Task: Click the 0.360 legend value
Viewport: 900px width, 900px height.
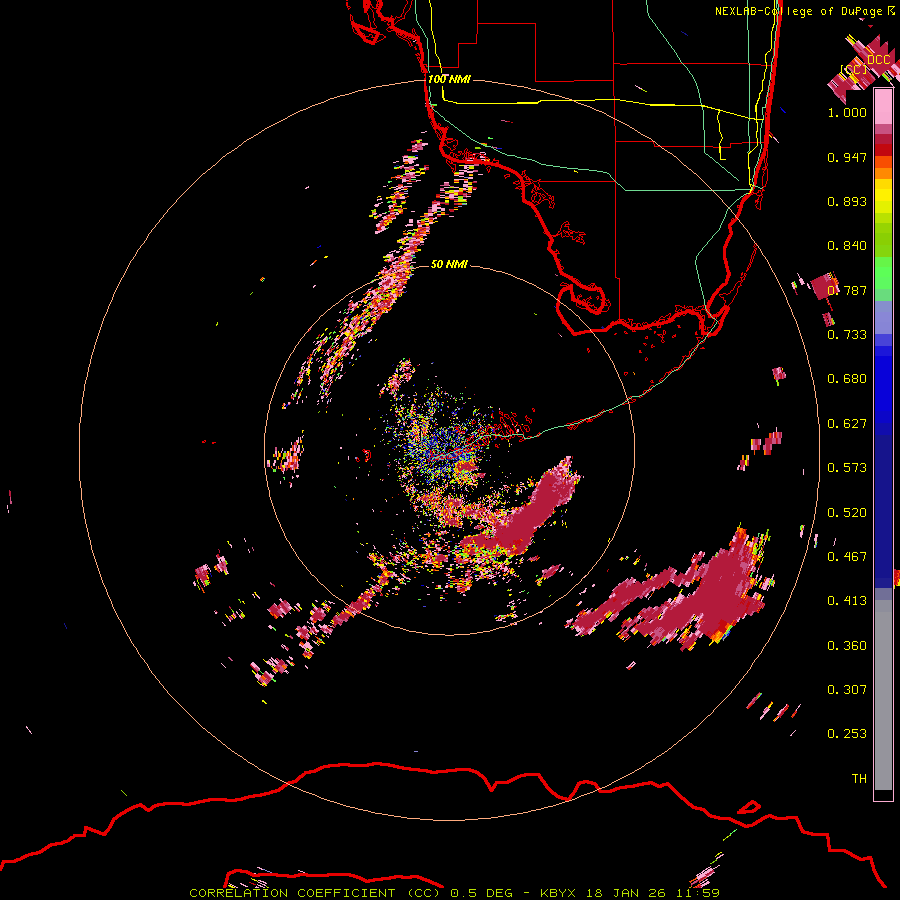Action: click(847, 646)
